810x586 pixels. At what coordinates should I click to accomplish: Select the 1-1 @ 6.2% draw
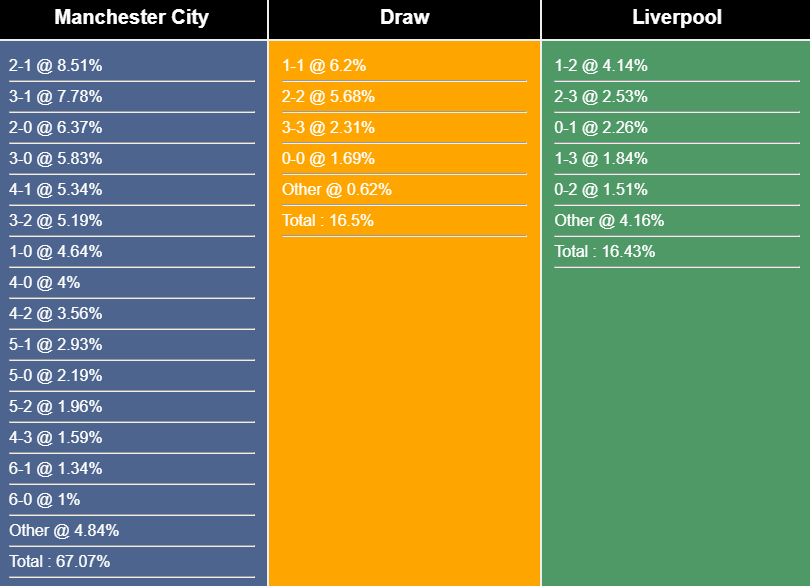pos(324,66)
